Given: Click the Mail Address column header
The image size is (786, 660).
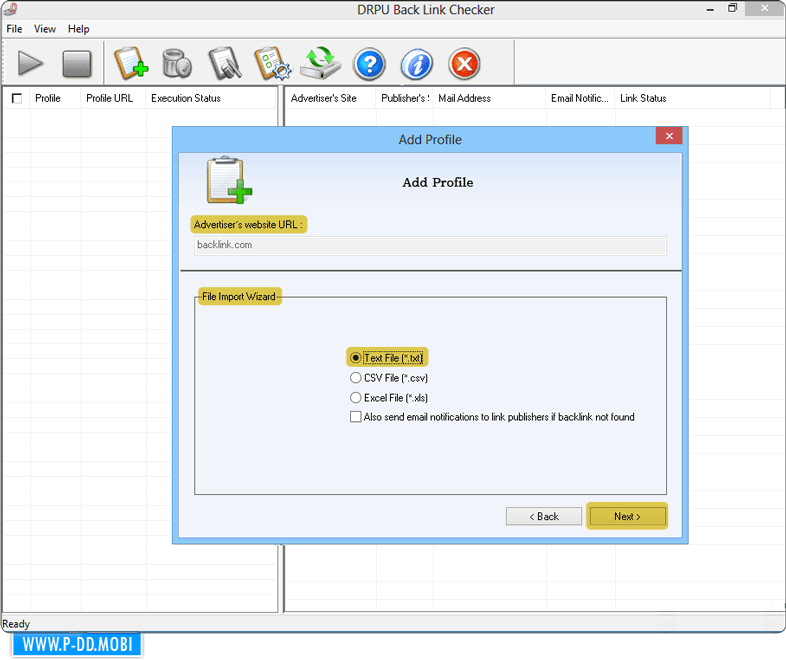Looking at the screenshot, I should [489, 98].
